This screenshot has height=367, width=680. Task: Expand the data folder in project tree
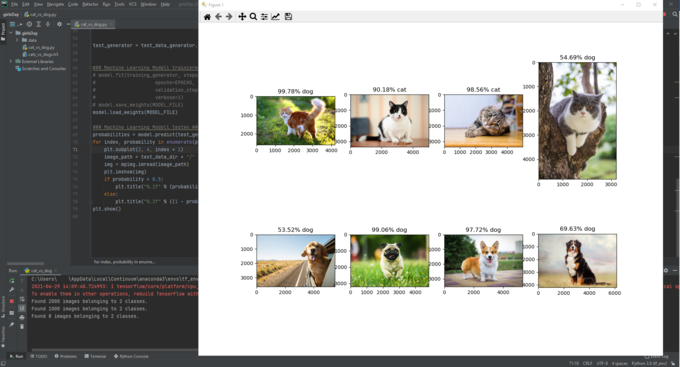point(17,40)
